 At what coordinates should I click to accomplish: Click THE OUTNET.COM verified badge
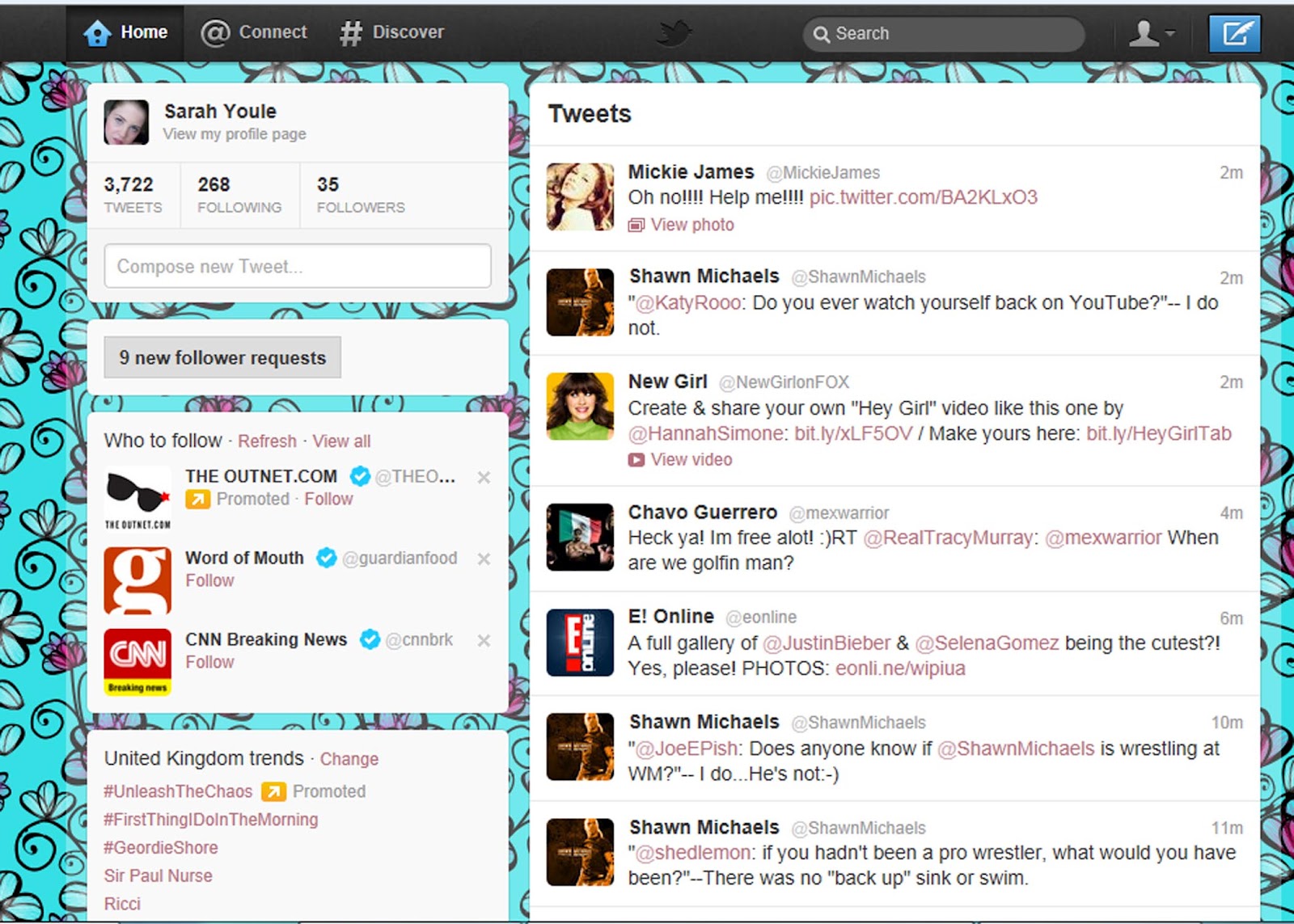click(360, 476)
